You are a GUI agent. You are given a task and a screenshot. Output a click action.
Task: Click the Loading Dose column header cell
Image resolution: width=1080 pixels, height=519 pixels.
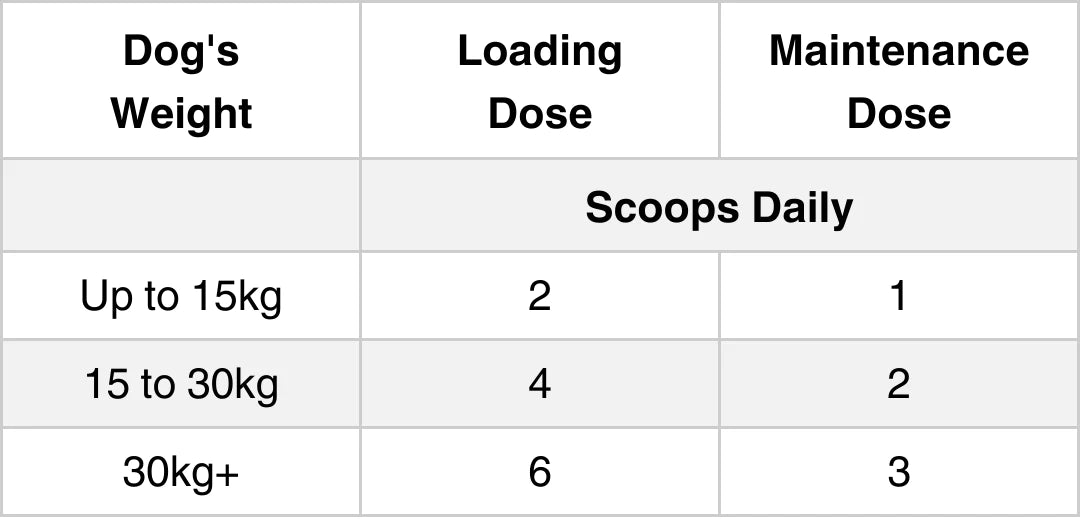tap(540, 81)
